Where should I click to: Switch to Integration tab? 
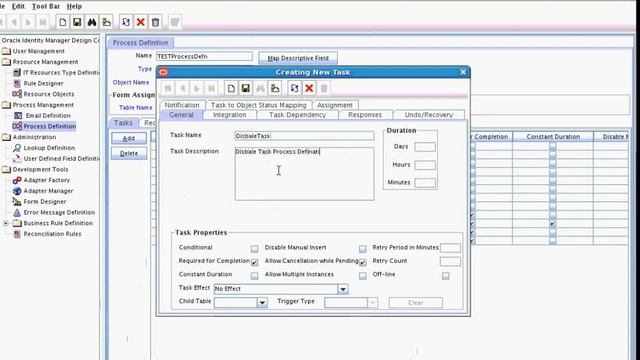tap(229, 115)
